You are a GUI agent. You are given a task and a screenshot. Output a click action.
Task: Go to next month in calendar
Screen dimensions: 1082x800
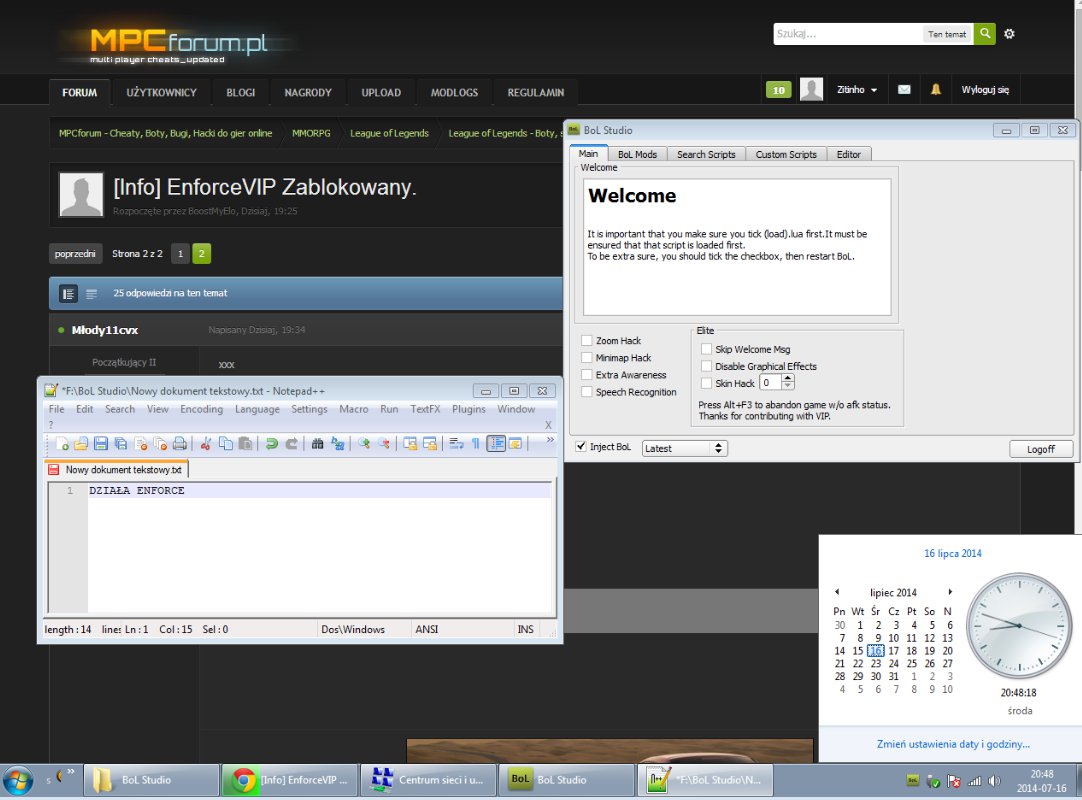pyautogui.click(x=950, y=592)
